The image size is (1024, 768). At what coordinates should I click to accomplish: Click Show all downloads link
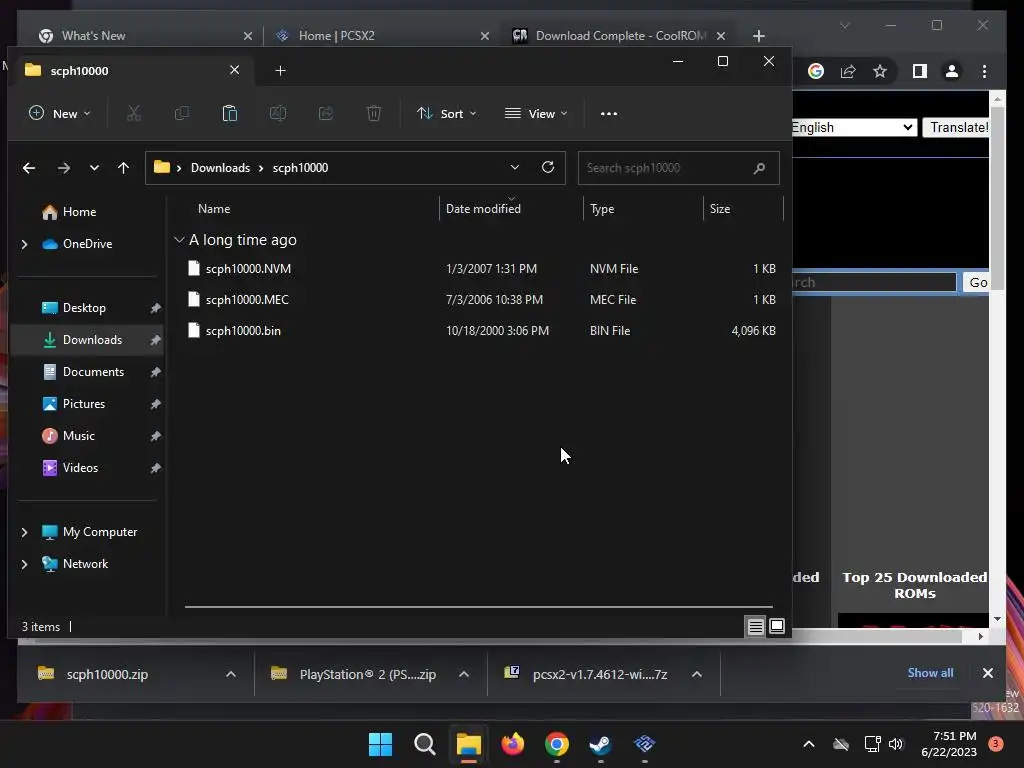930,673
